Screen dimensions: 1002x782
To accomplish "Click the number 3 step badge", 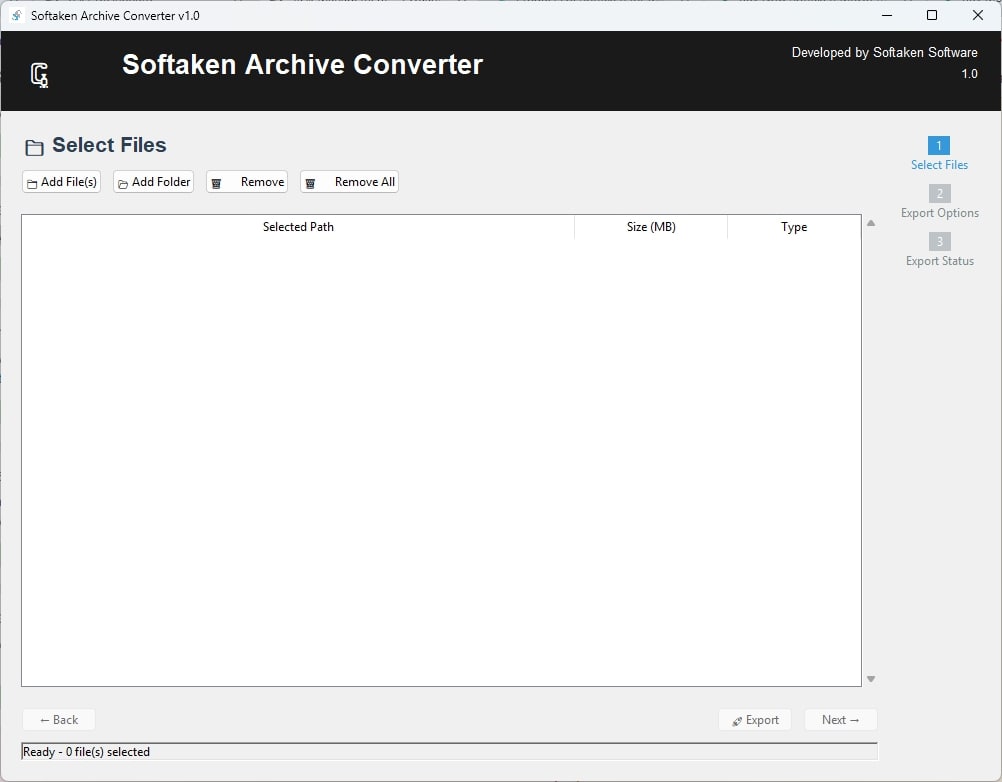I will tap(939, 242).
